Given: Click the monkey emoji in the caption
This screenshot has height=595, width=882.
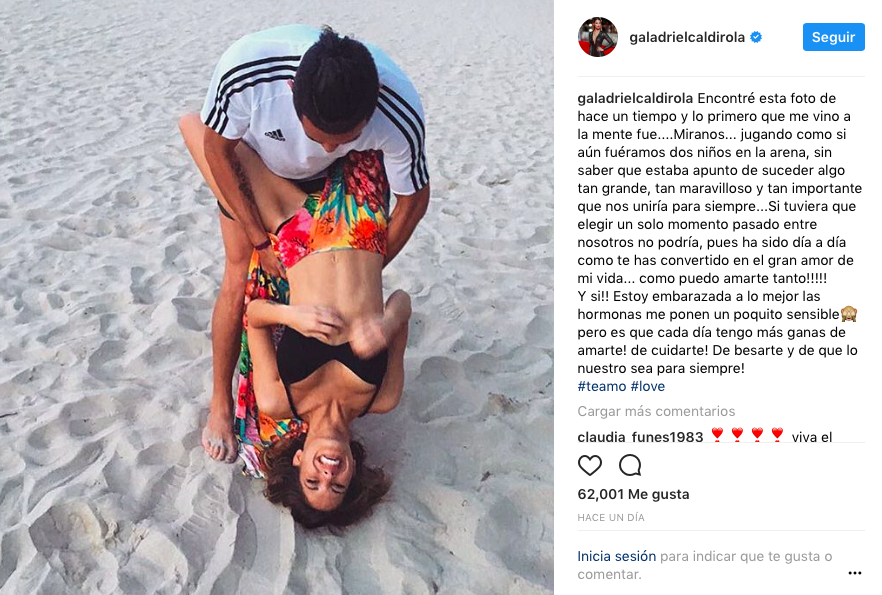Looking at the screenshot, I should click(x=849, y=314).
